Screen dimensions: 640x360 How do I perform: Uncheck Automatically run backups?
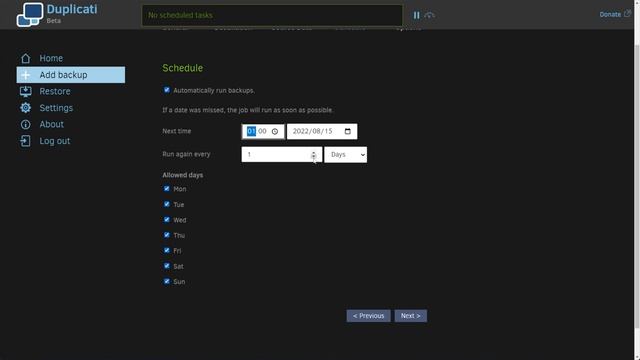coord(167,90)
